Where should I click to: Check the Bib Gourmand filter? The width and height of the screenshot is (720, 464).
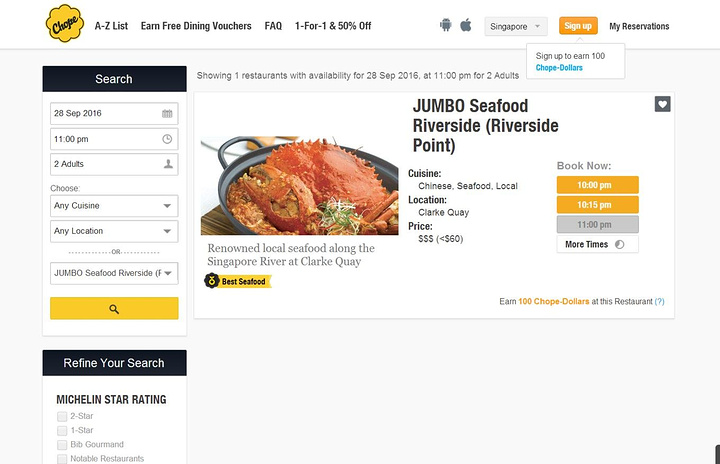tap(62, 445)
